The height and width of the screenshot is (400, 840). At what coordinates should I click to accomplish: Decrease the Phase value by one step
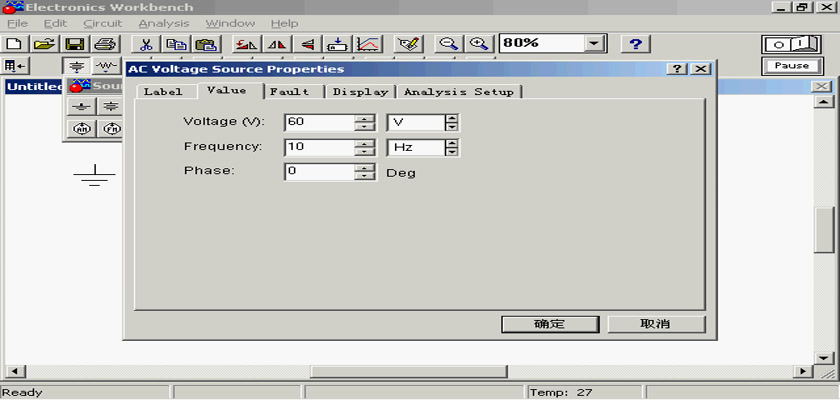(365, 176)
